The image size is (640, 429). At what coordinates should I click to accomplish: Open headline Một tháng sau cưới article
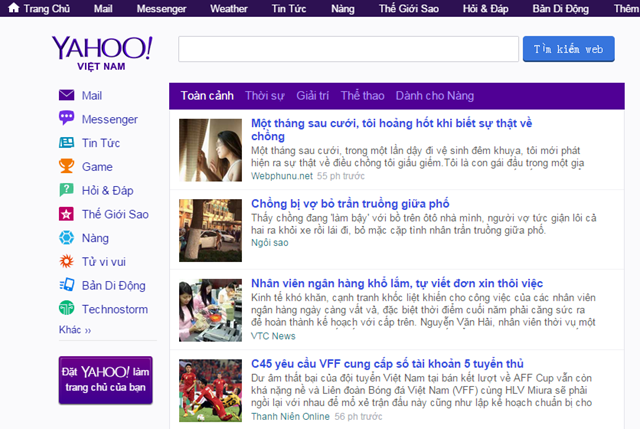tap(391, 129)
